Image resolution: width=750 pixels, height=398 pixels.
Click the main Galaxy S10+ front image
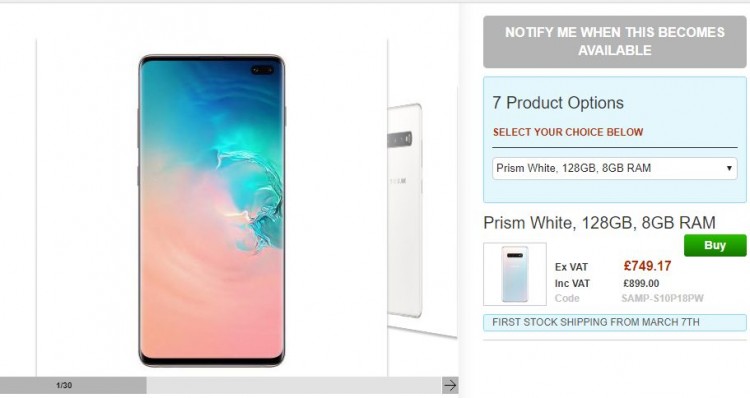[212, 210]
